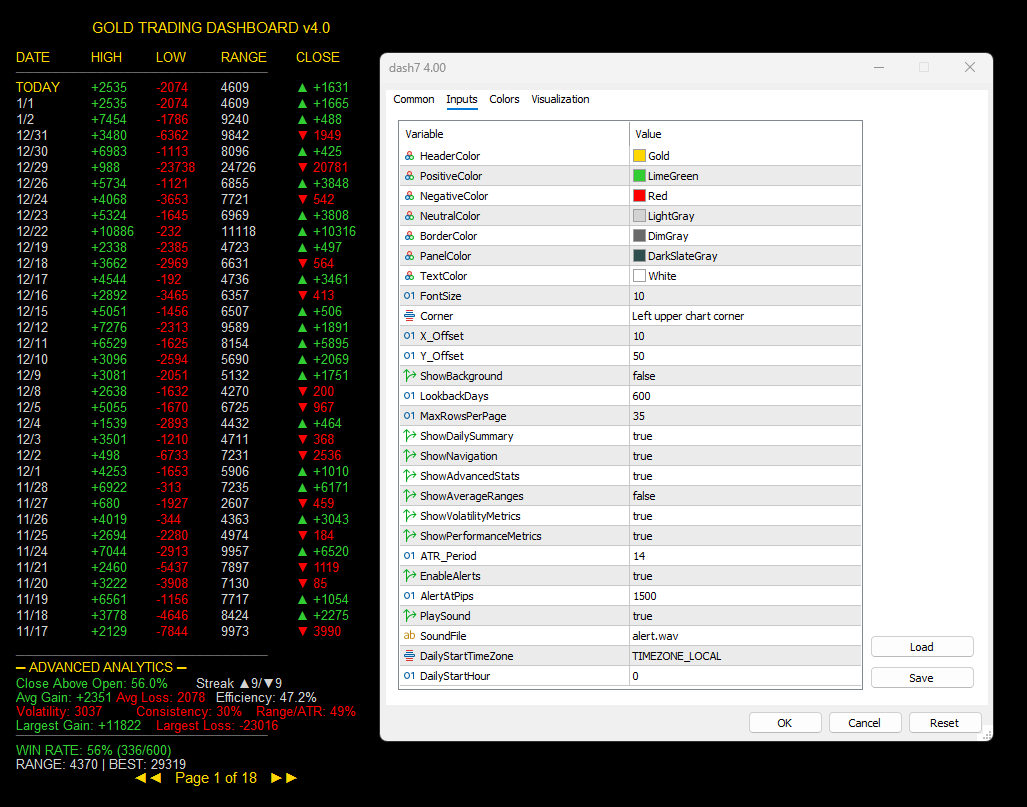Toggle EnableAlerts value true
Viewport: 1027px width, 807px height.
point(745,576)
